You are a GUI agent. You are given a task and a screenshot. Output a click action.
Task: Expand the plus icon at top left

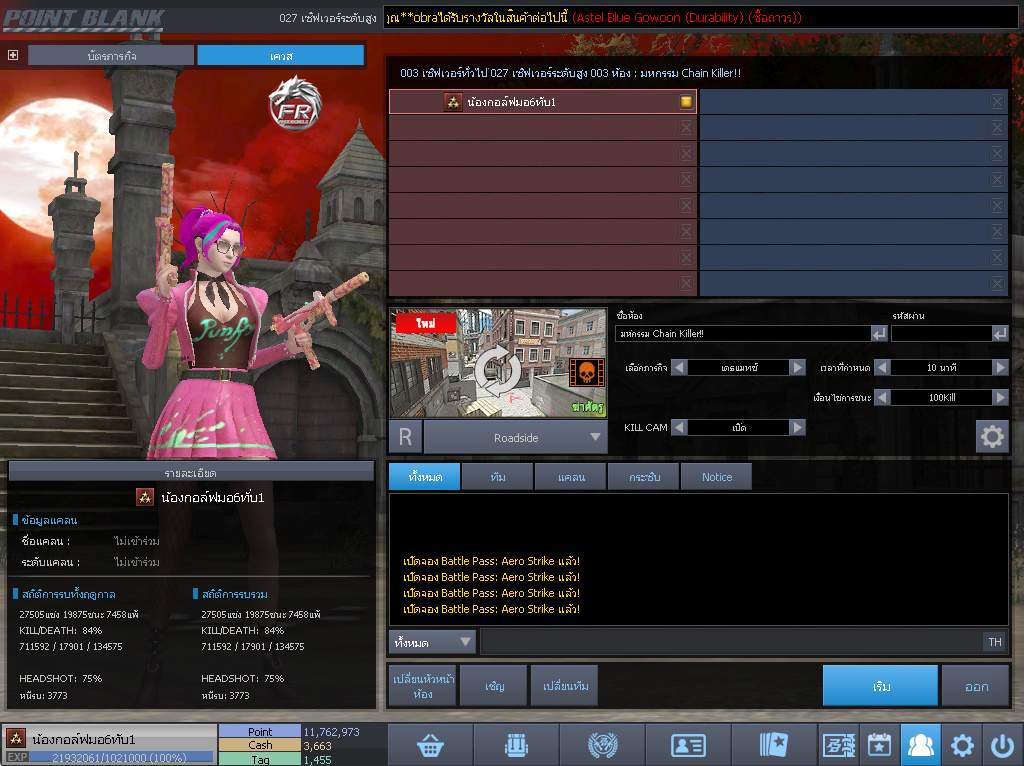click(x=13, y=55)
